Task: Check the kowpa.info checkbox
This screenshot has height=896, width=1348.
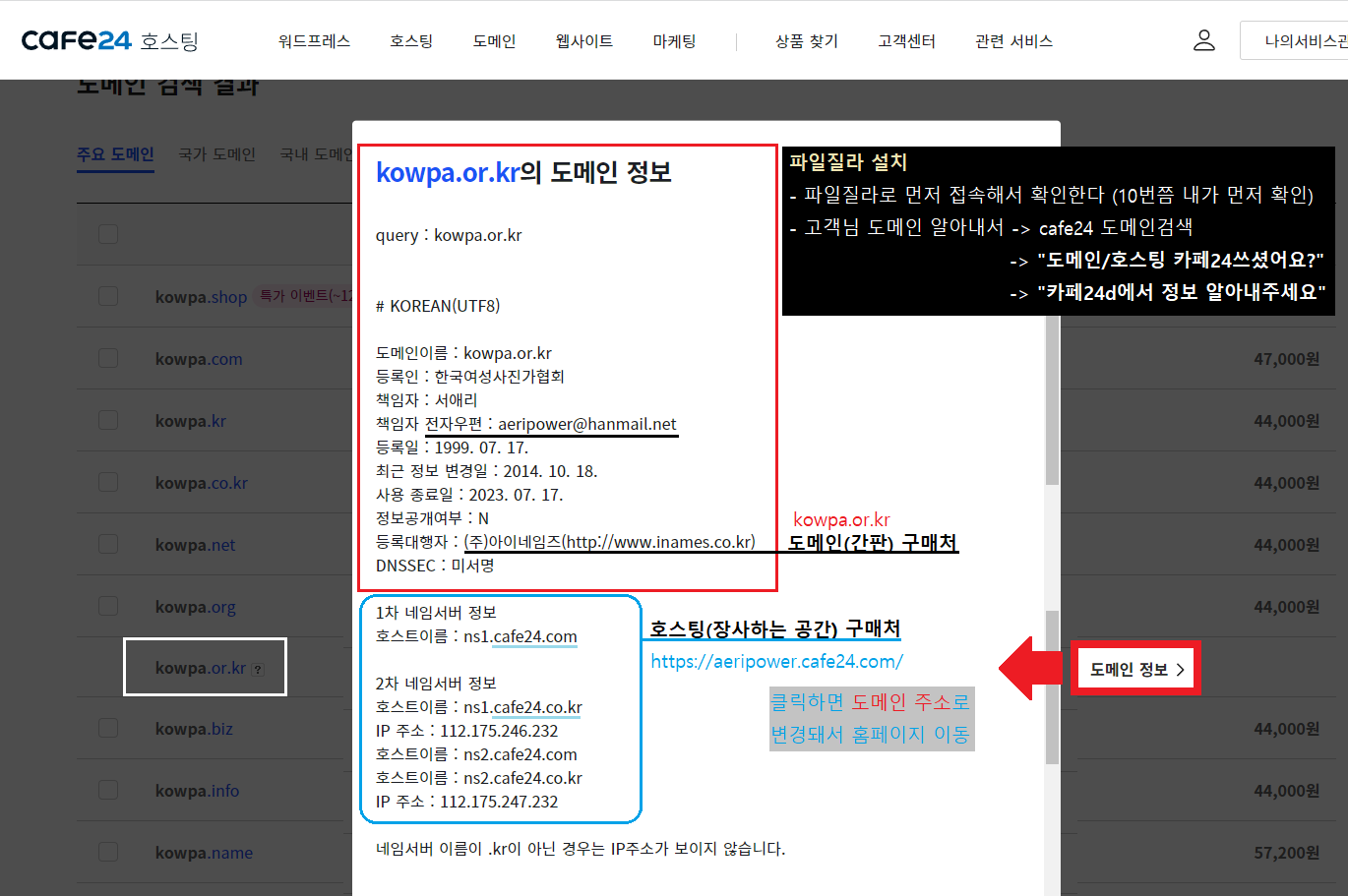Action: click(x=108, y=790)
